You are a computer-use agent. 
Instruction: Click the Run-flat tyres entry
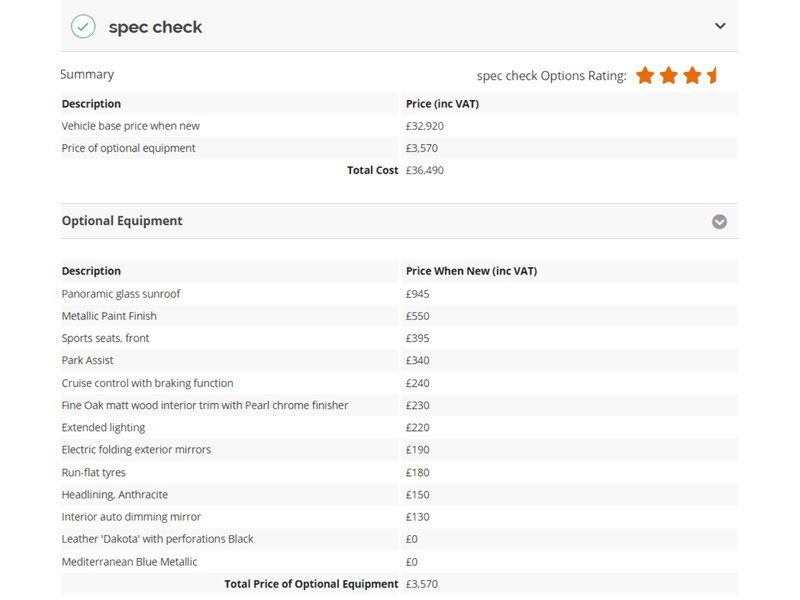pyautogui.click(x=94, y=472)
